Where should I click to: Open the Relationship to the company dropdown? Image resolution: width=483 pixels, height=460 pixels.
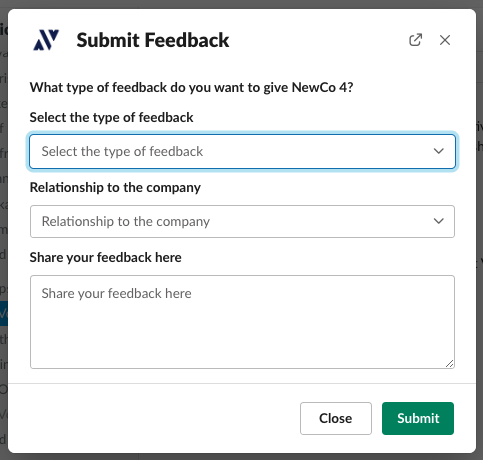[242, 221]
